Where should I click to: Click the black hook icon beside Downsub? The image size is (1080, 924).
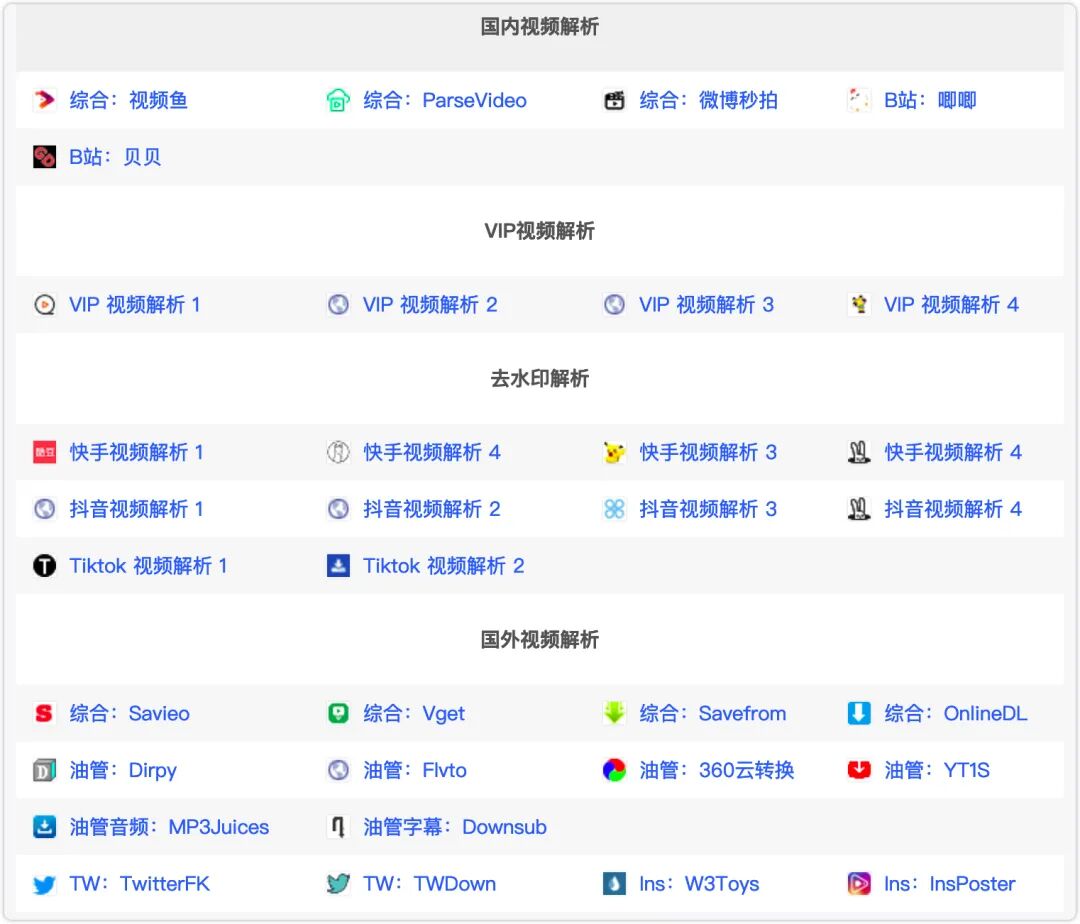(x=338, y=827)
